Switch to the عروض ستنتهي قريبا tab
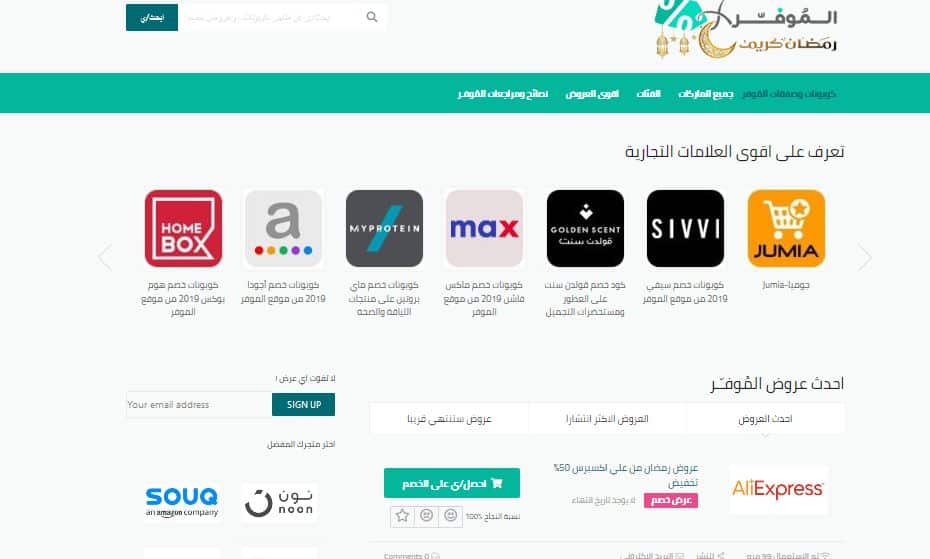The width and height of the screenshot is (930, 559). (450, 419)
